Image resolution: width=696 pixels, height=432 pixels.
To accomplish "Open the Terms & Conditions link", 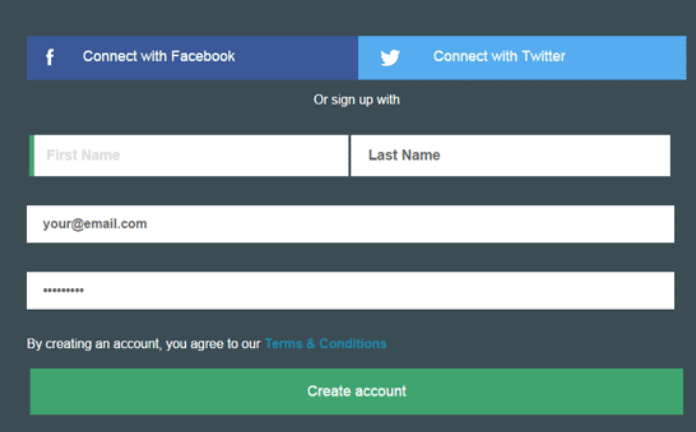I will [x=325, y=344].
